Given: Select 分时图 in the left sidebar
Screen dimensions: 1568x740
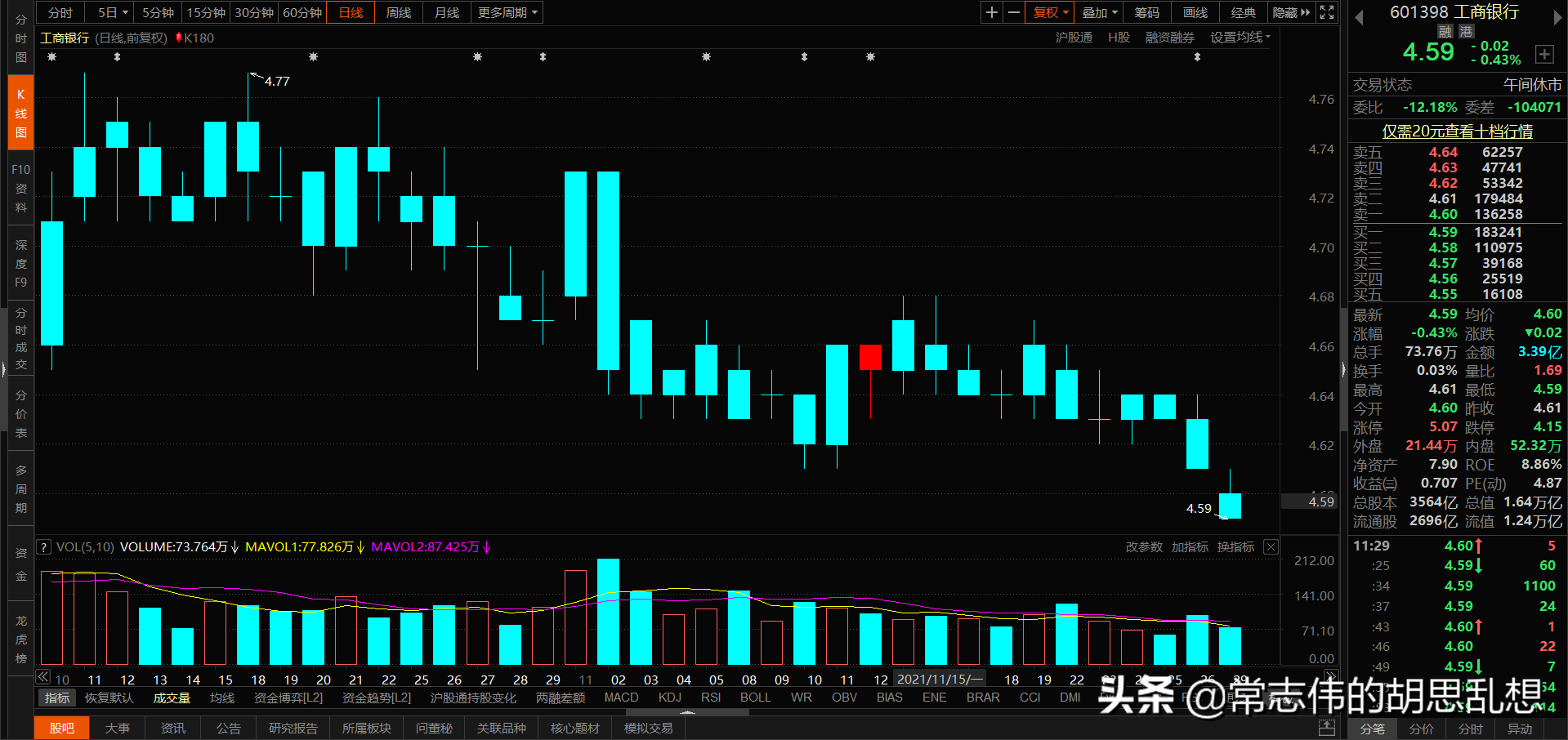Looking at the screenshot, I should tap(20, 38).
